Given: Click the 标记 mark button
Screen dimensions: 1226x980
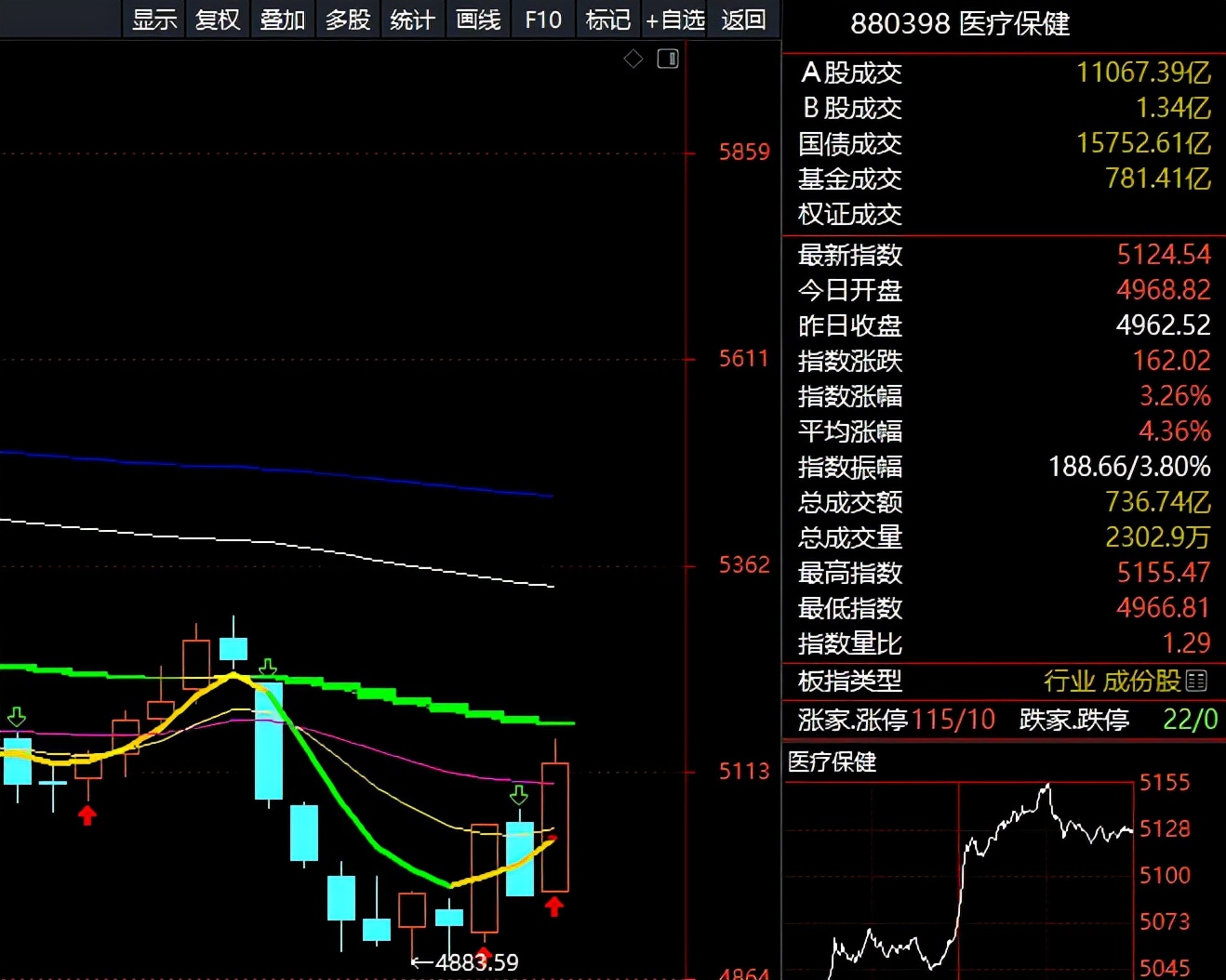Looking at the screenshot, I should coord(608,20).
